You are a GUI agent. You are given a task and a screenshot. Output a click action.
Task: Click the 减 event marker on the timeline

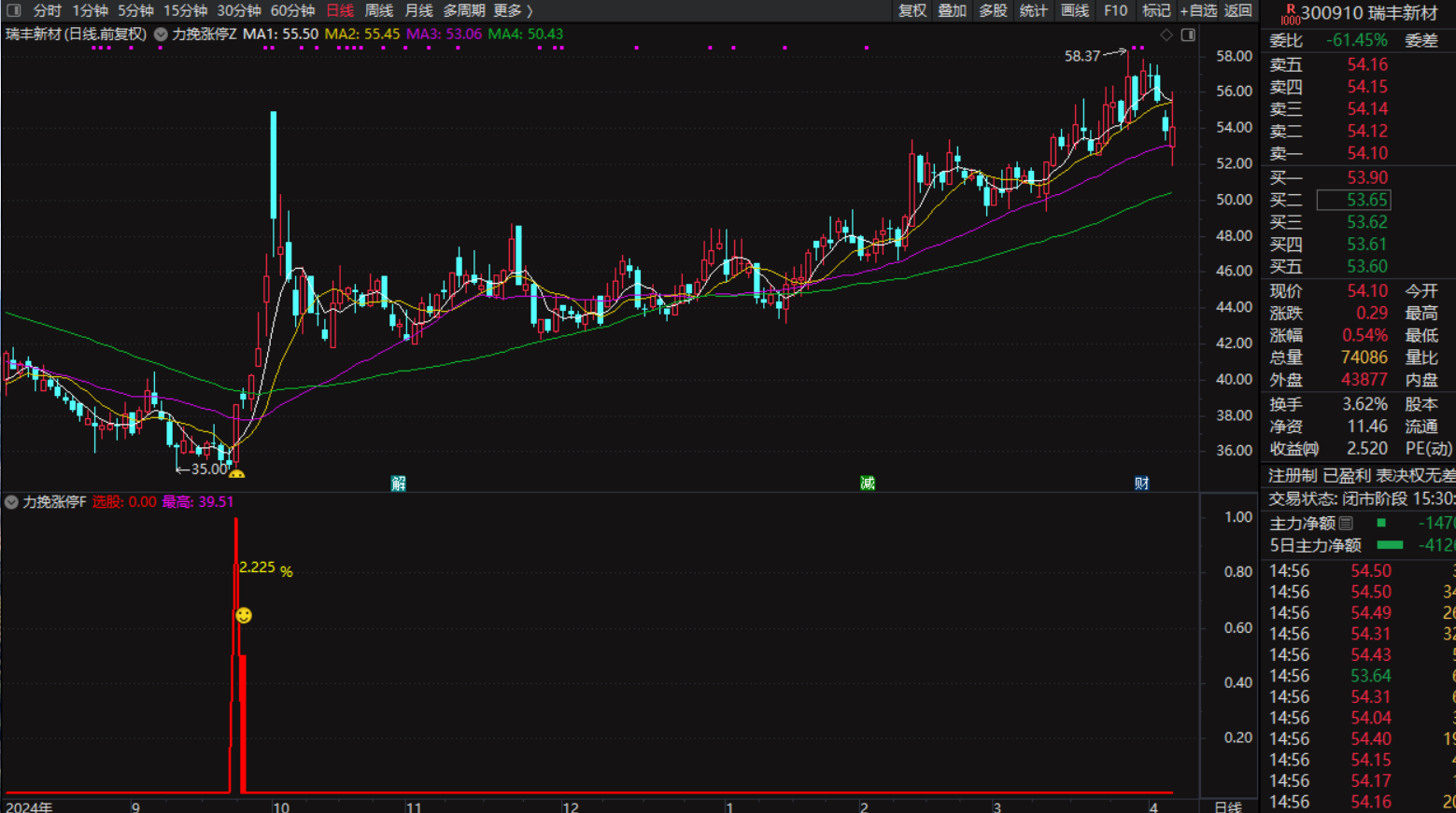point(868,483)
